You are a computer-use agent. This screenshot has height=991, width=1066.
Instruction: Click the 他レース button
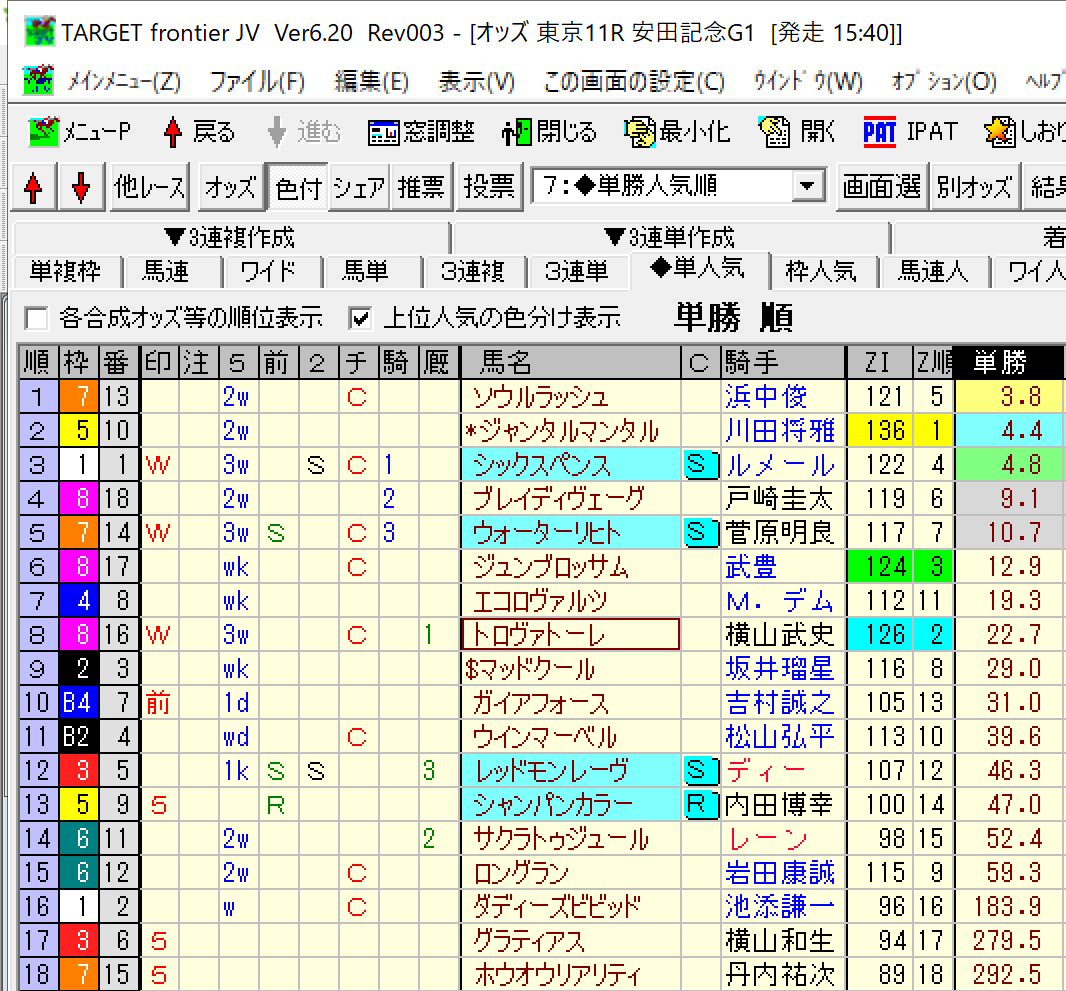point(150,187)
